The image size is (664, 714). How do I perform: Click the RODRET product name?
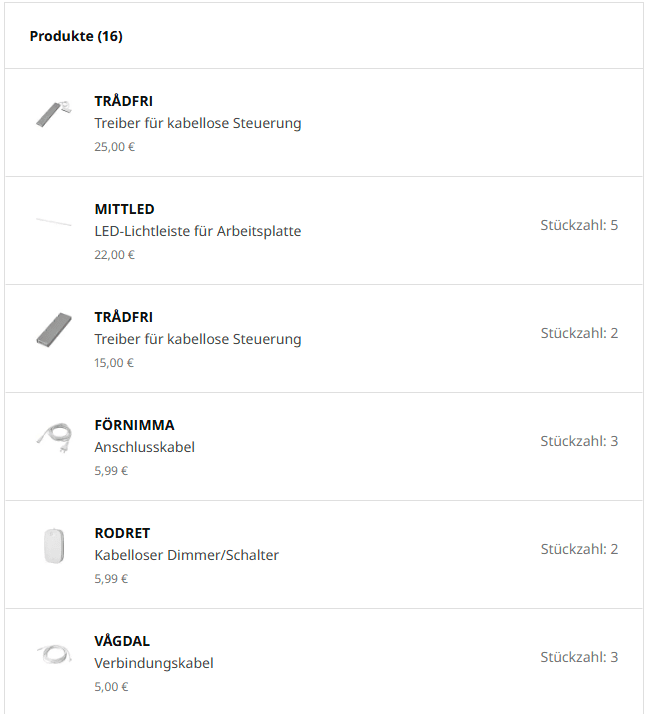(122, 533)
